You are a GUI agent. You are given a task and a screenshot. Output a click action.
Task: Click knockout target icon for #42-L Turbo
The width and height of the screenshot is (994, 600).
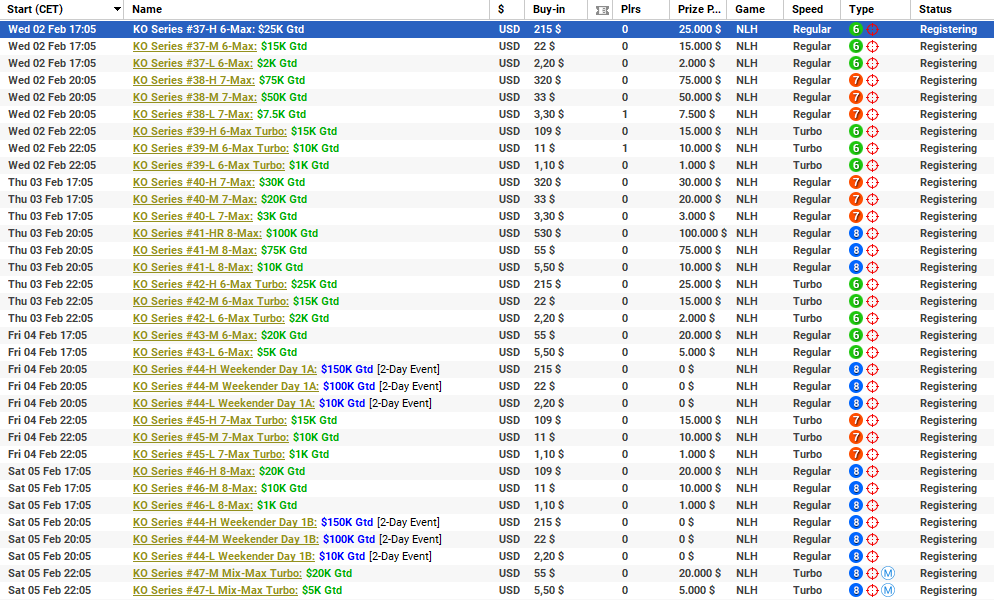coord(872,318)
